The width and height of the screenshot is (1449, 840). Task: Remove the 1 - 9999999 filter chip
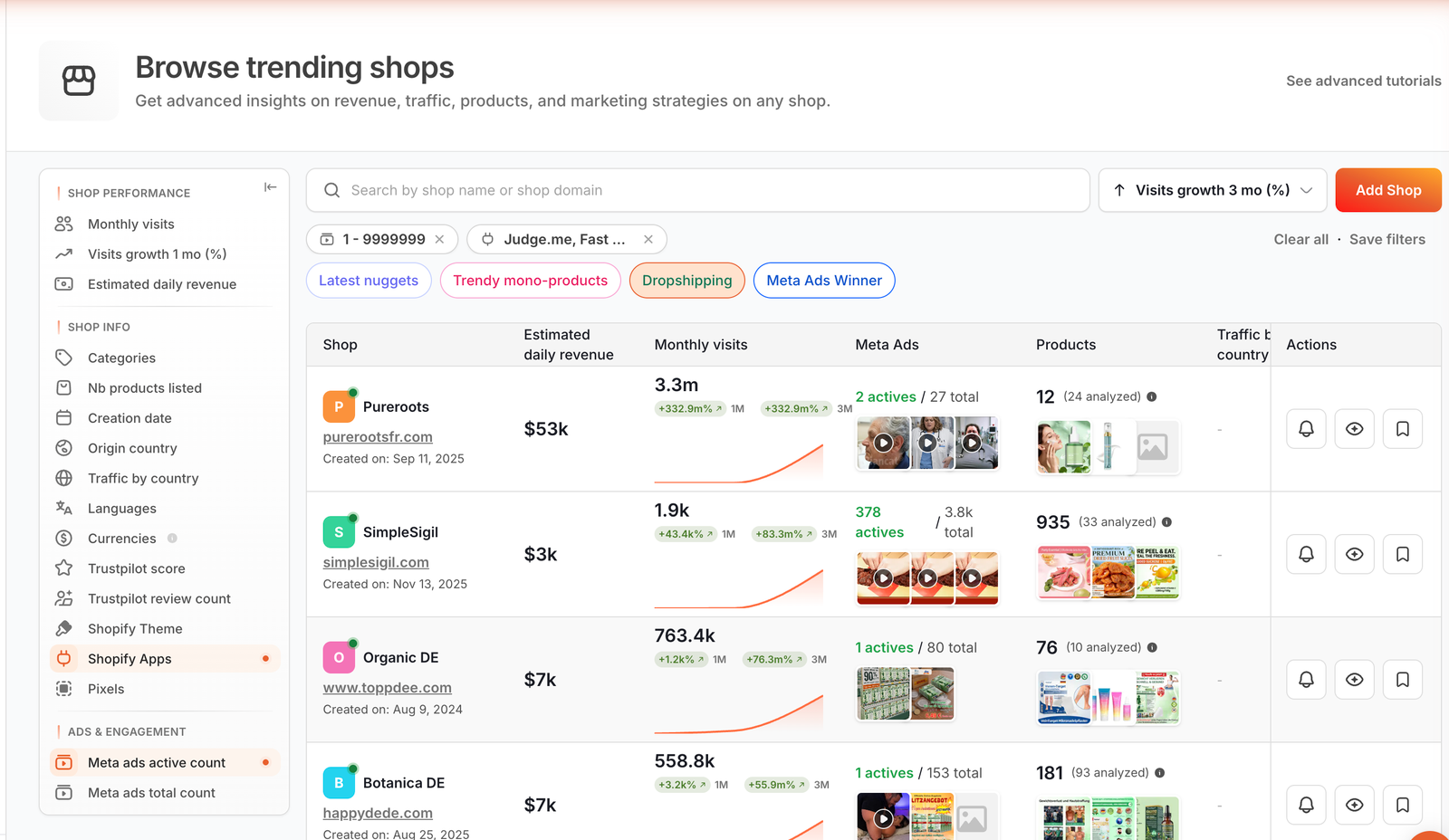click(x=439, y=239)
